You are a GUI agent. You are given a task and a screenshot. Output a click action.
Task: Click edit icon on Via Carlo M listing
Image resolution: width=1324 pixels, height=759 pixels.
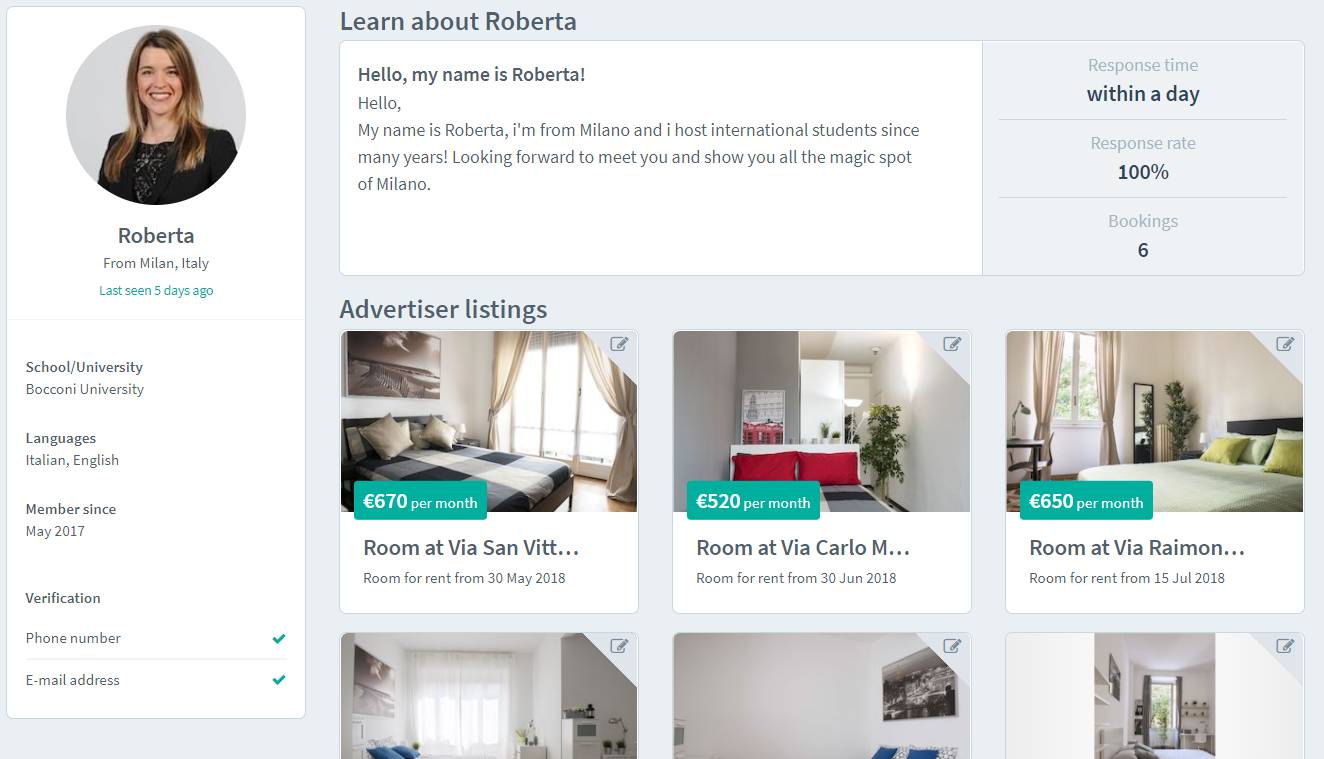pyautogui.click(x=952, y=344)
